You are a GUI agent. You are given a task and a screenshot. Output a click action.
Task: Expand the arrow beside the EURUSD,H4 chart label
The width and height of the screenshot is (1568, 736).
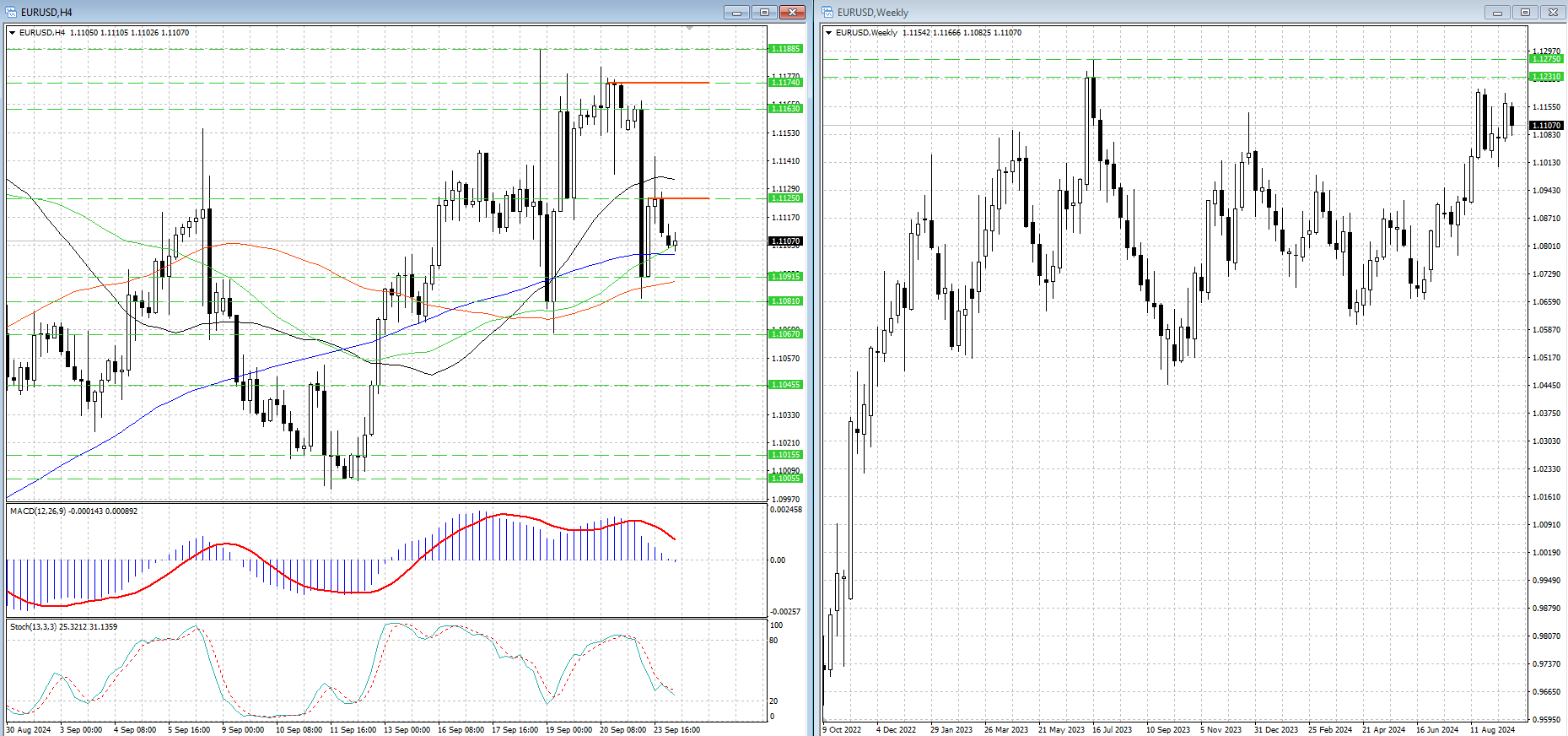click(x=13, y=33)
